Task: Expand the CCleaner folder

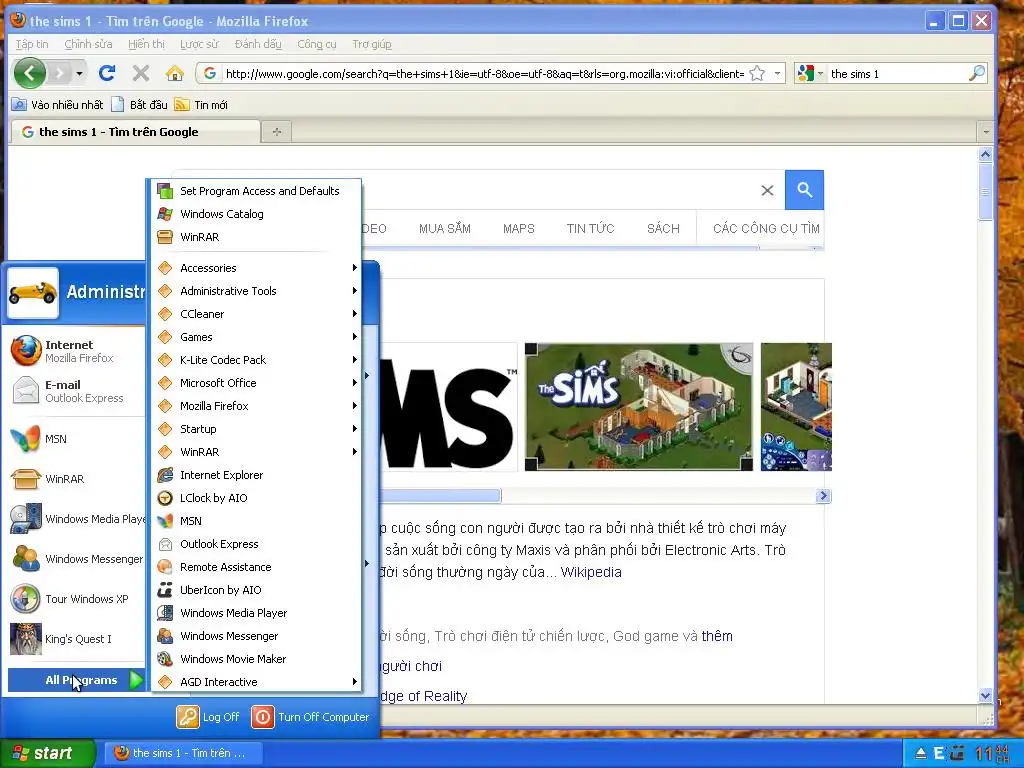Action: point(255,314)
